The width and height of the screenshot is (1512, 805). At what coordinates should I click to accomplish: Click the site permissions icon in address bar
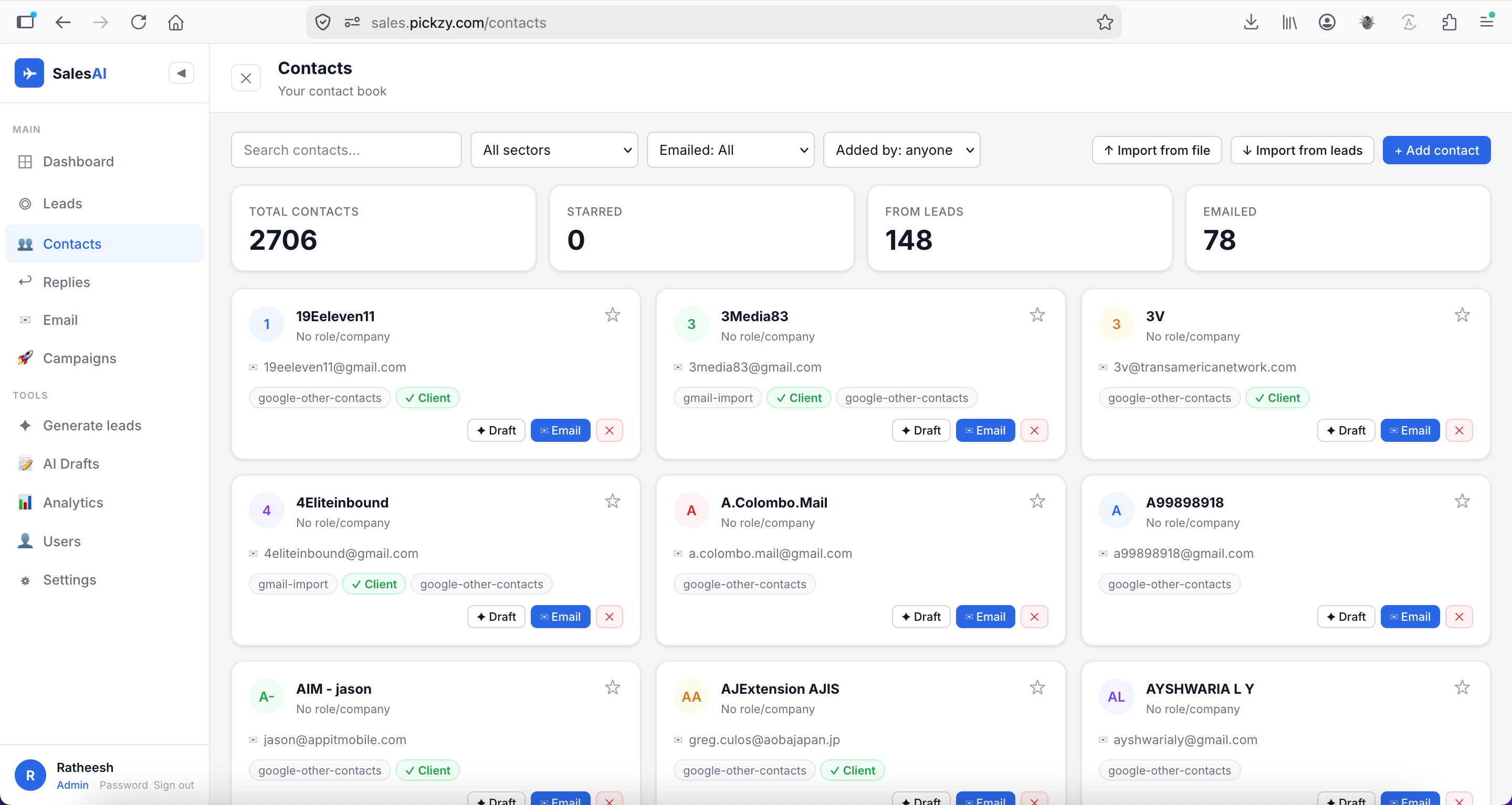tap(352, 22)
